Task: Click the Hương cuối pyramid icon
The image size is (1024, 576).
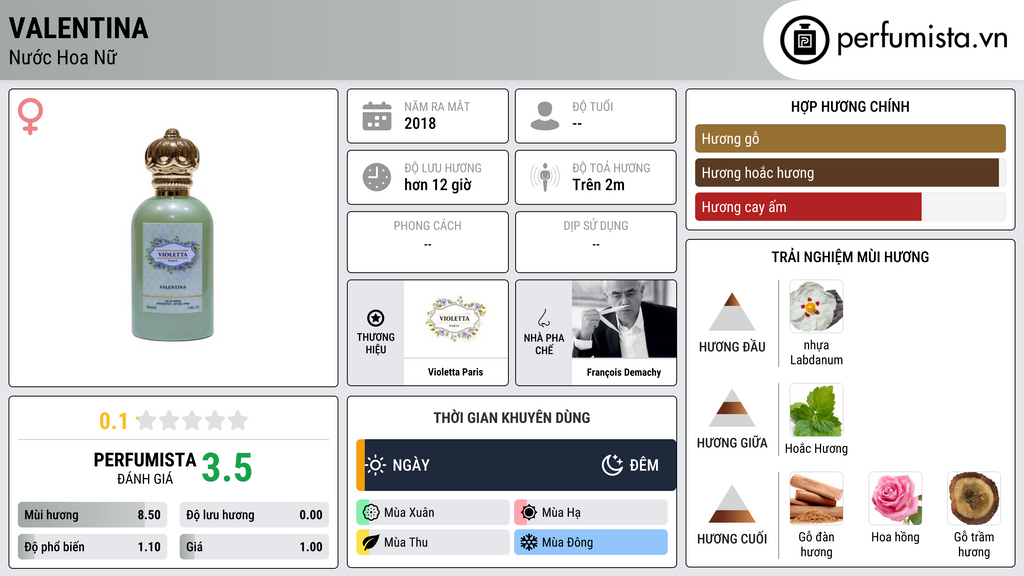Action: (x=732, y=504)
